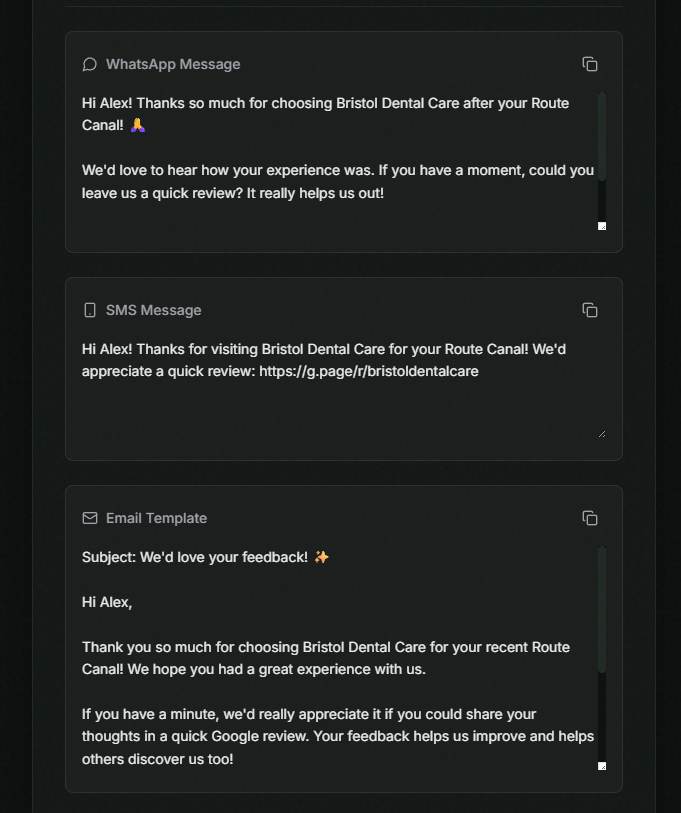Click the Email Template scrollbar thumb
The width and height of the screenshot is (681, 813).
coord(602,610)
